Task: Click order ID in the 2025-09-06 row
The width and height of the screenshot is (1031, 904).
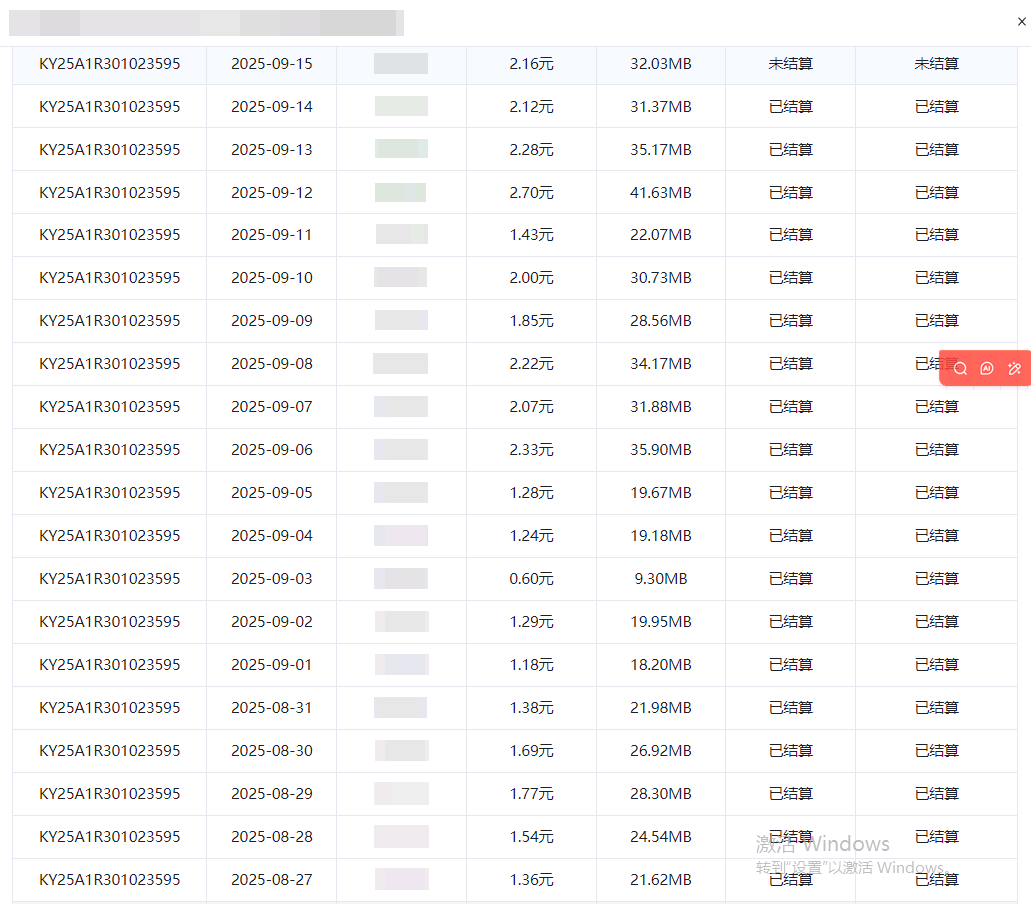Action: point(110,450)
